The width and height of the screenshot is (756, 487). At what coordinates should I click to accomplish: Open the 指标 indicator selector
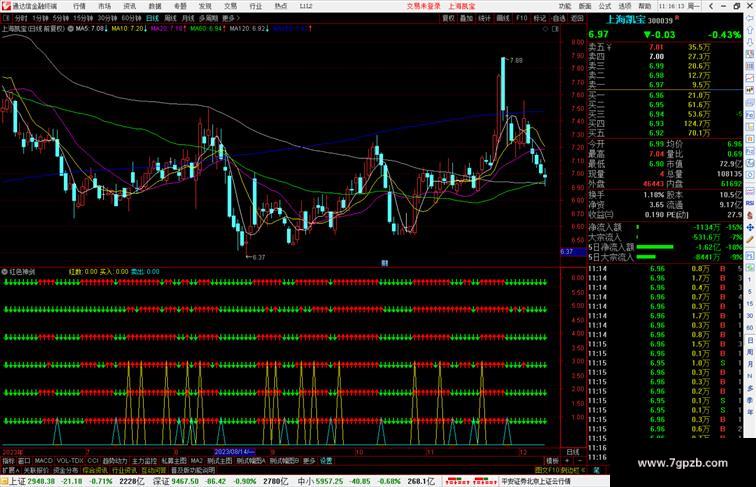click(8, 461)
